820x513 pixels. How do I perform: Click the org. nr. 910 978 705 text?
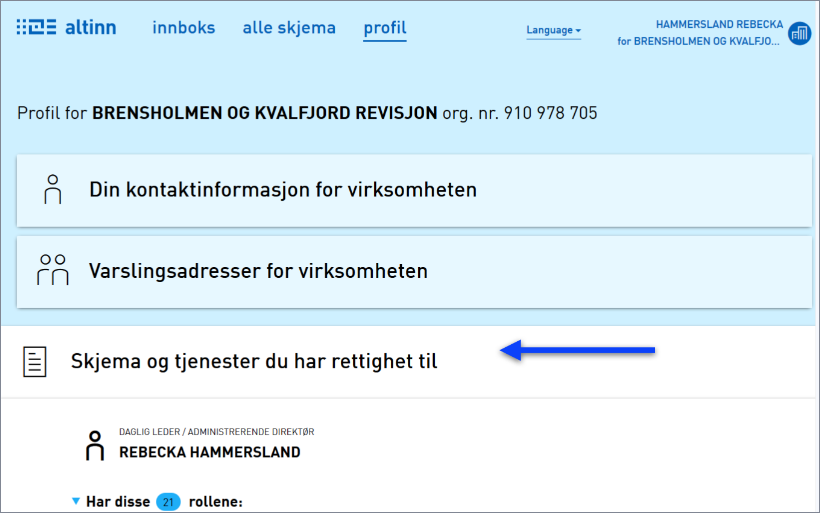(520, 113)
